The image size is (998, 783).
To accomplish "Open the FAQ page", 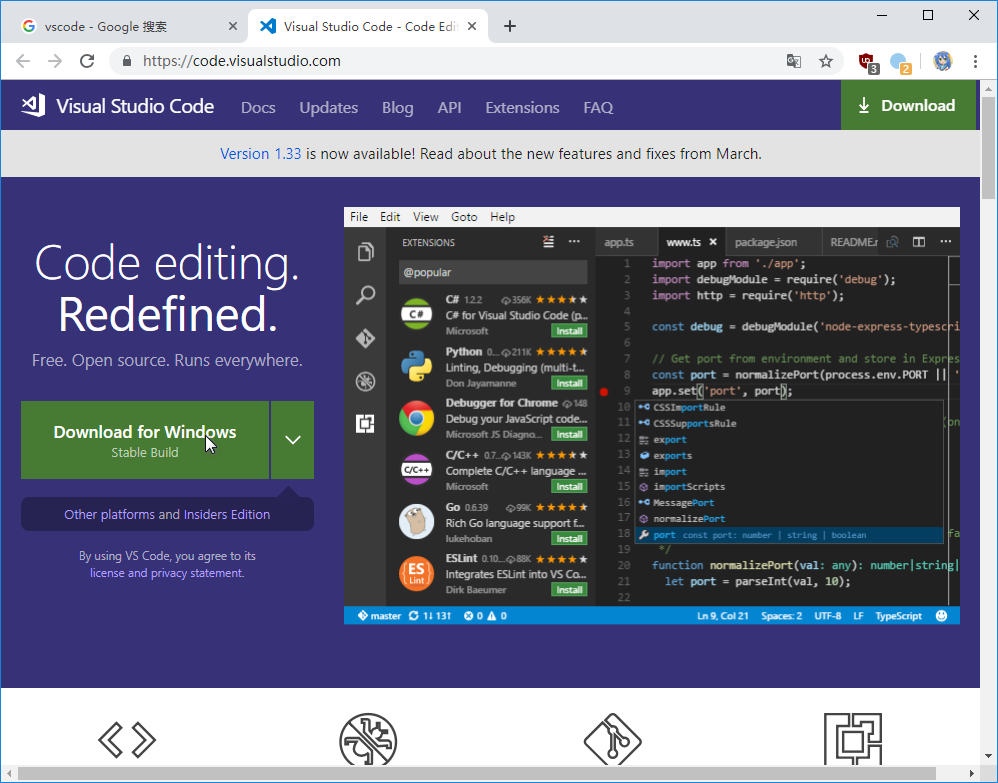I will tap(598, 108).
